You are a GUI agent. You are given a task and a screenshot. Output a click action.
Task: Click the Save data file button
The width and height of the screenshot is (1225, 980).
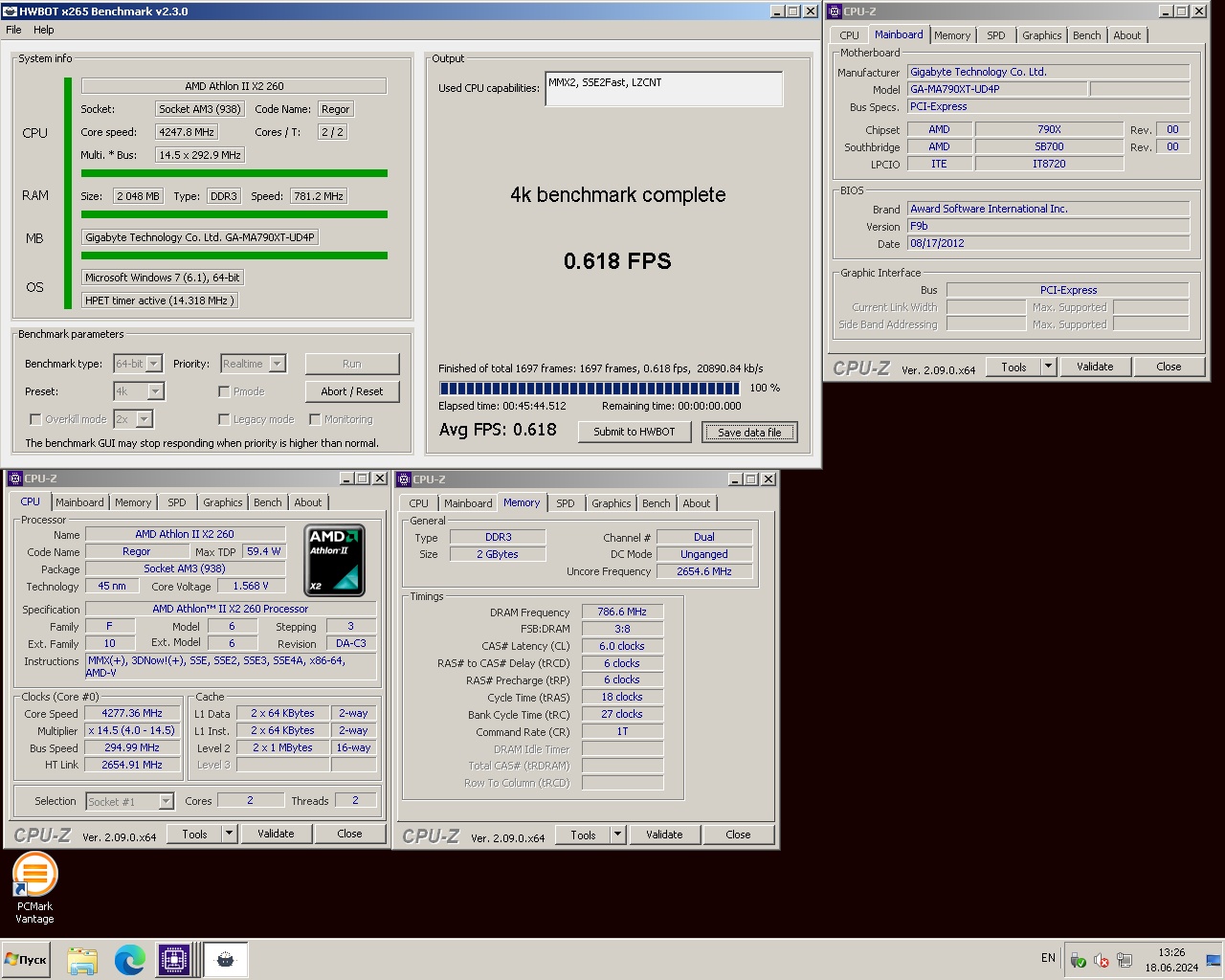(x=749, y=433)
